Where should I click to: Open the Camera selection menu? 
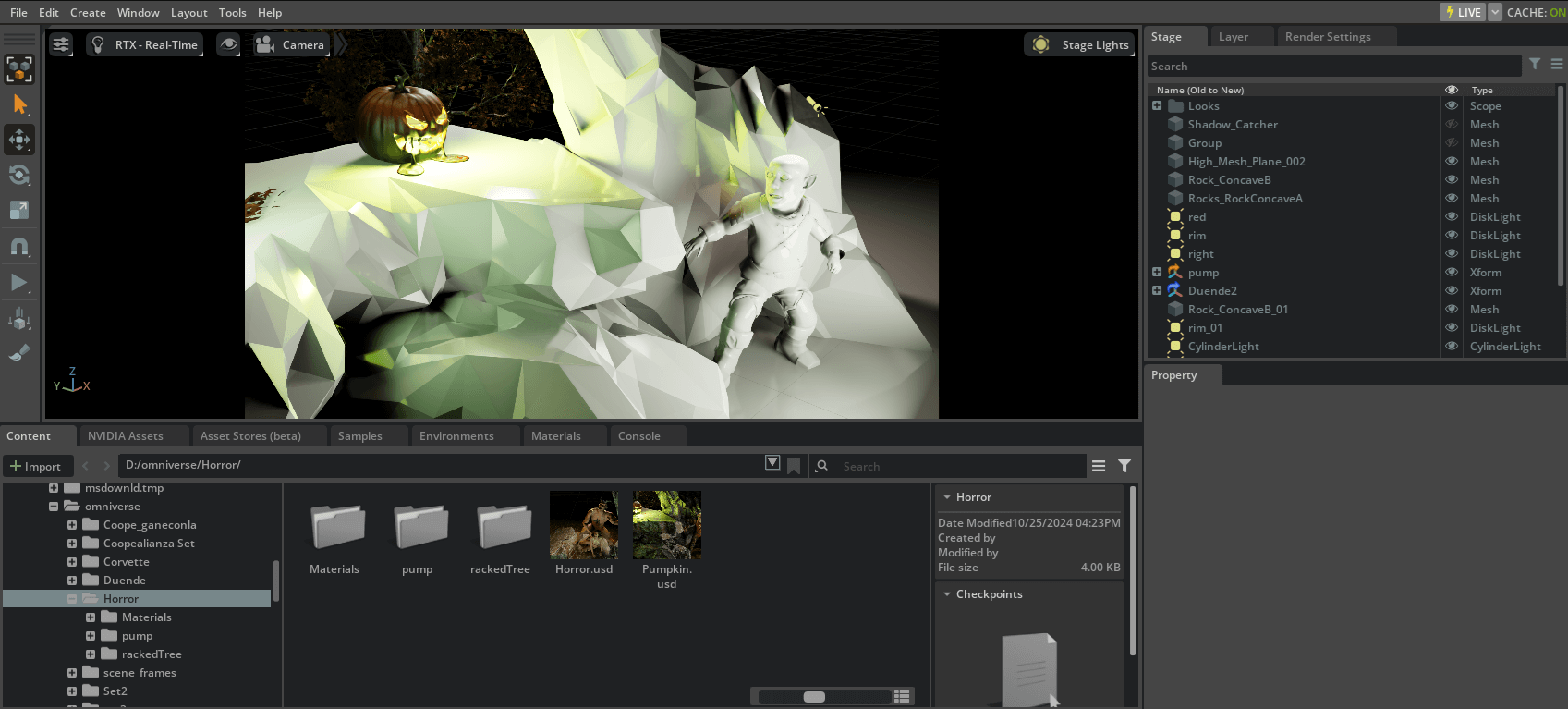click(x=291, y=44)
